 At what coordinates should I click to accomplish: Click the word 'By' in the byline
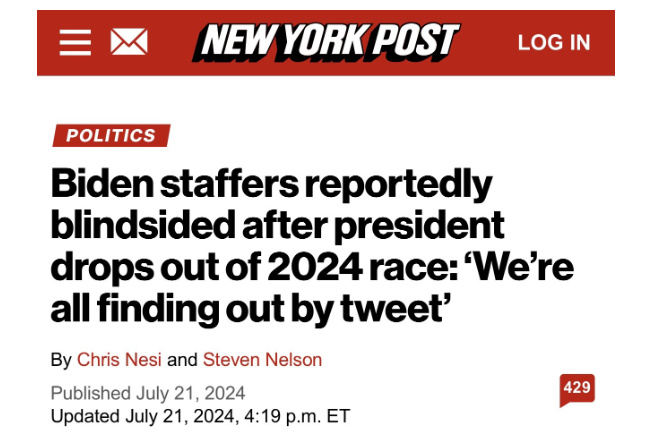pyautogui.click(x=60, y=360)
